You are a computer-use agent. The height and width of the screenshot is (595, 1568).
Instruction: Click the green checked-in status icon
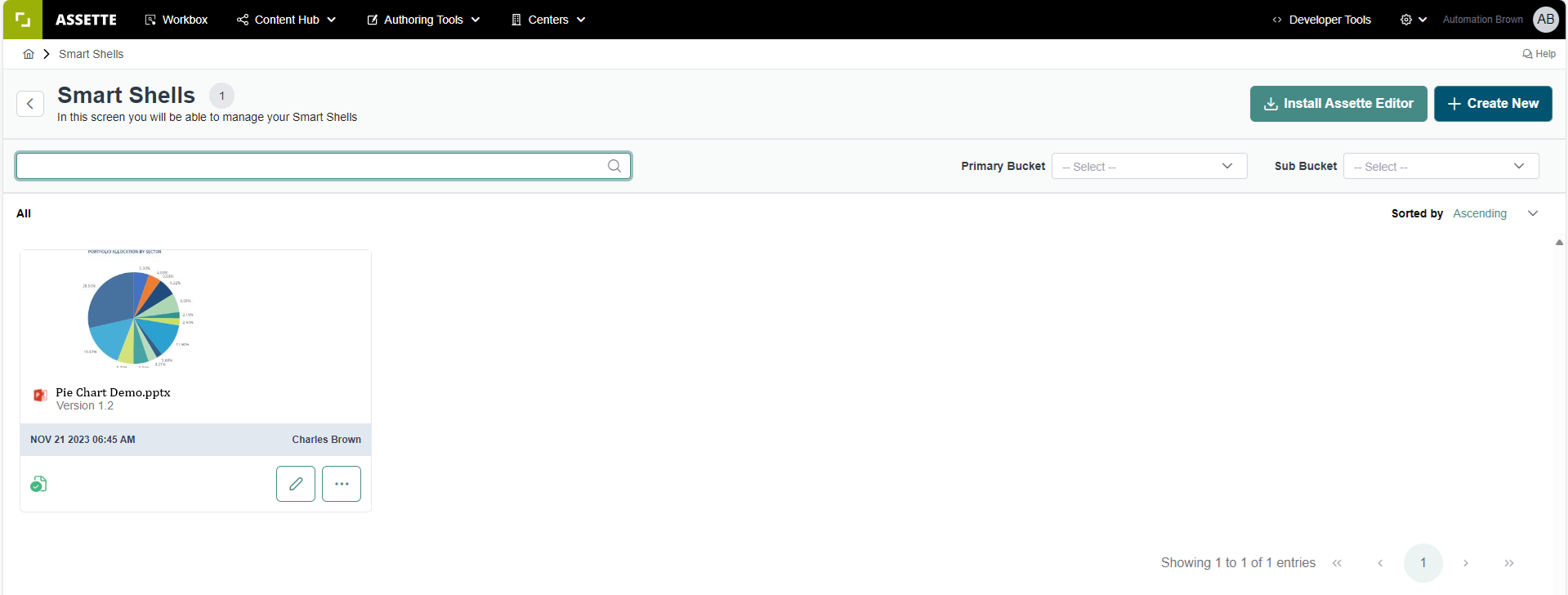pos(38,485)
